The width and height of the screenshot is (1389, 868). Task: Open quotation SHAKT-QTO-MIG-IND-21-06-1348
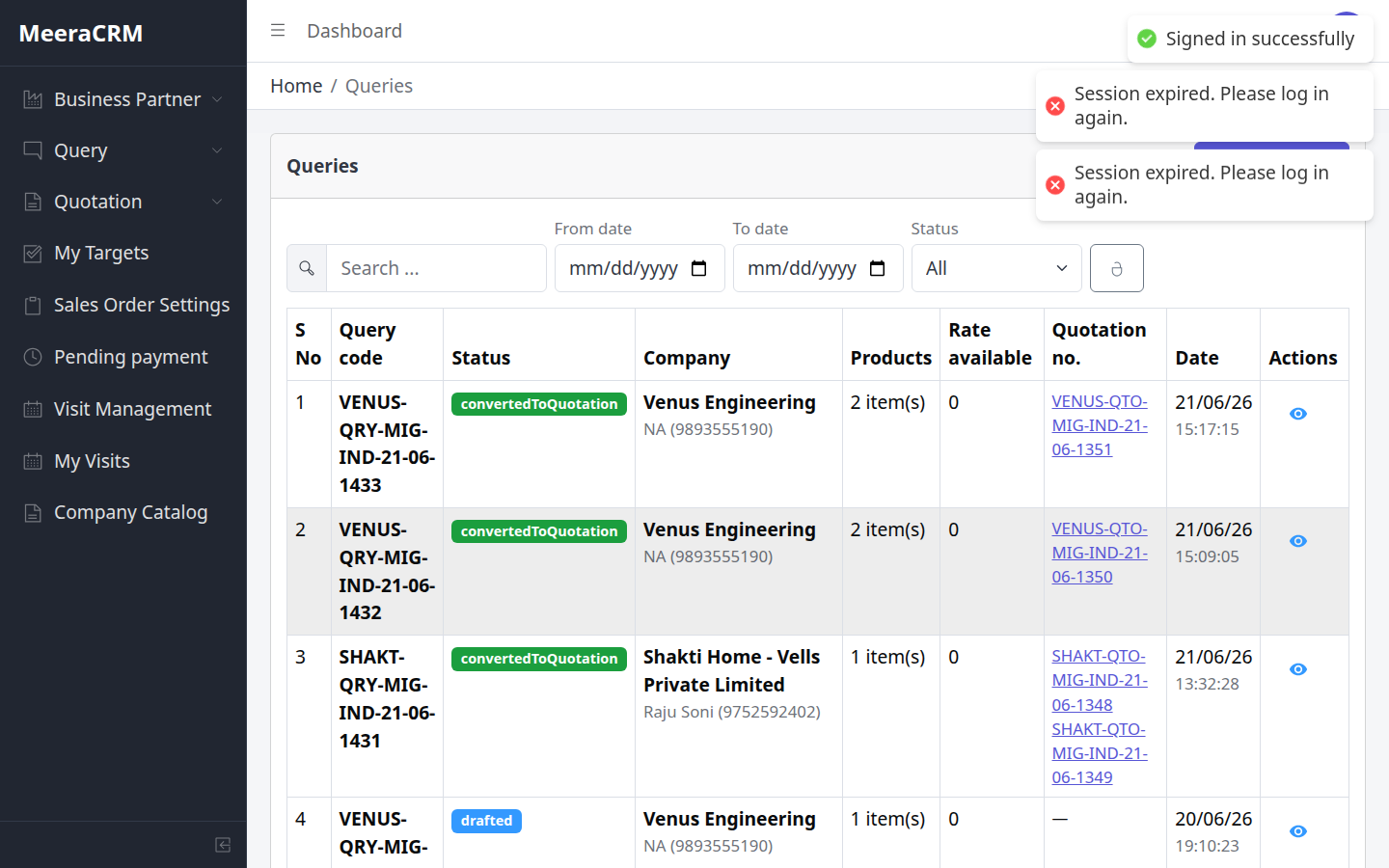pos(1100,680)
